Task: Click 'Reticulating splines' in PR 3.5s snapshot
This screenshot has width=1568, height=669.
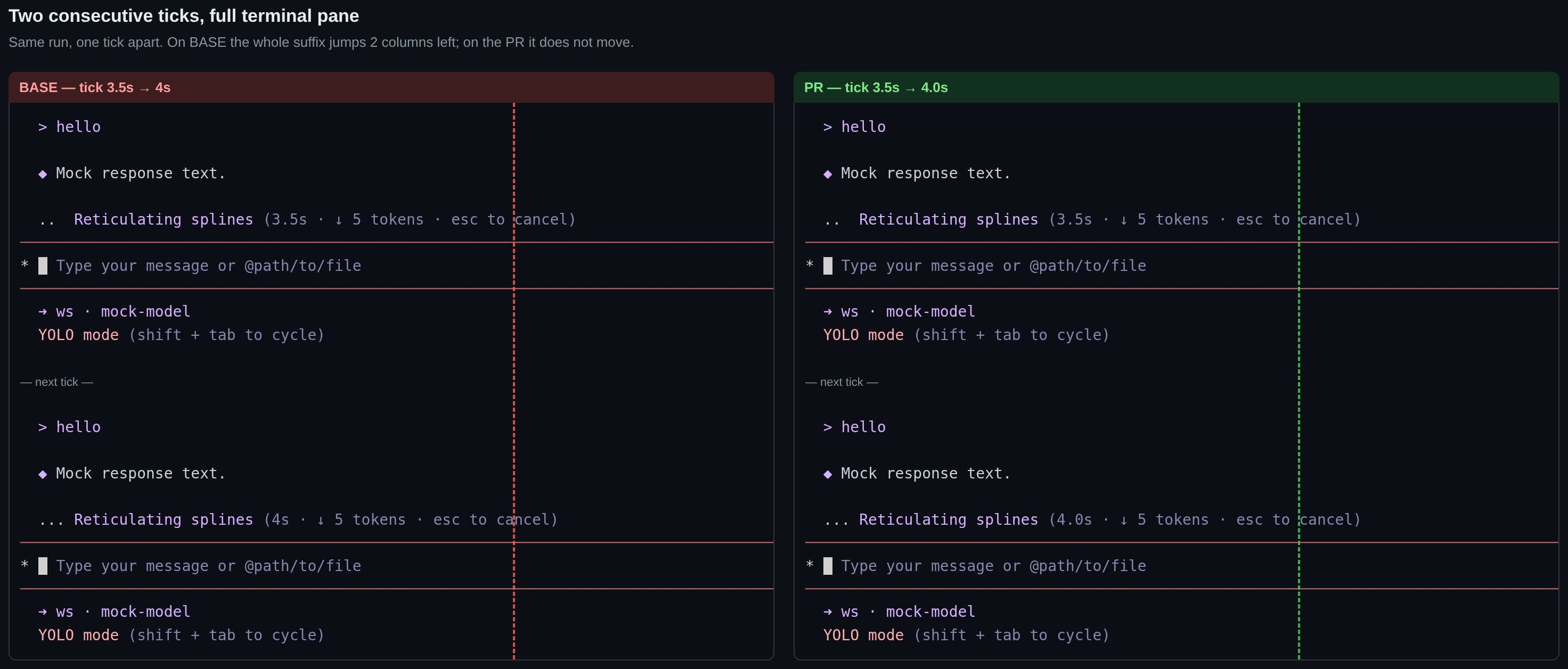Action: [949, 220]
